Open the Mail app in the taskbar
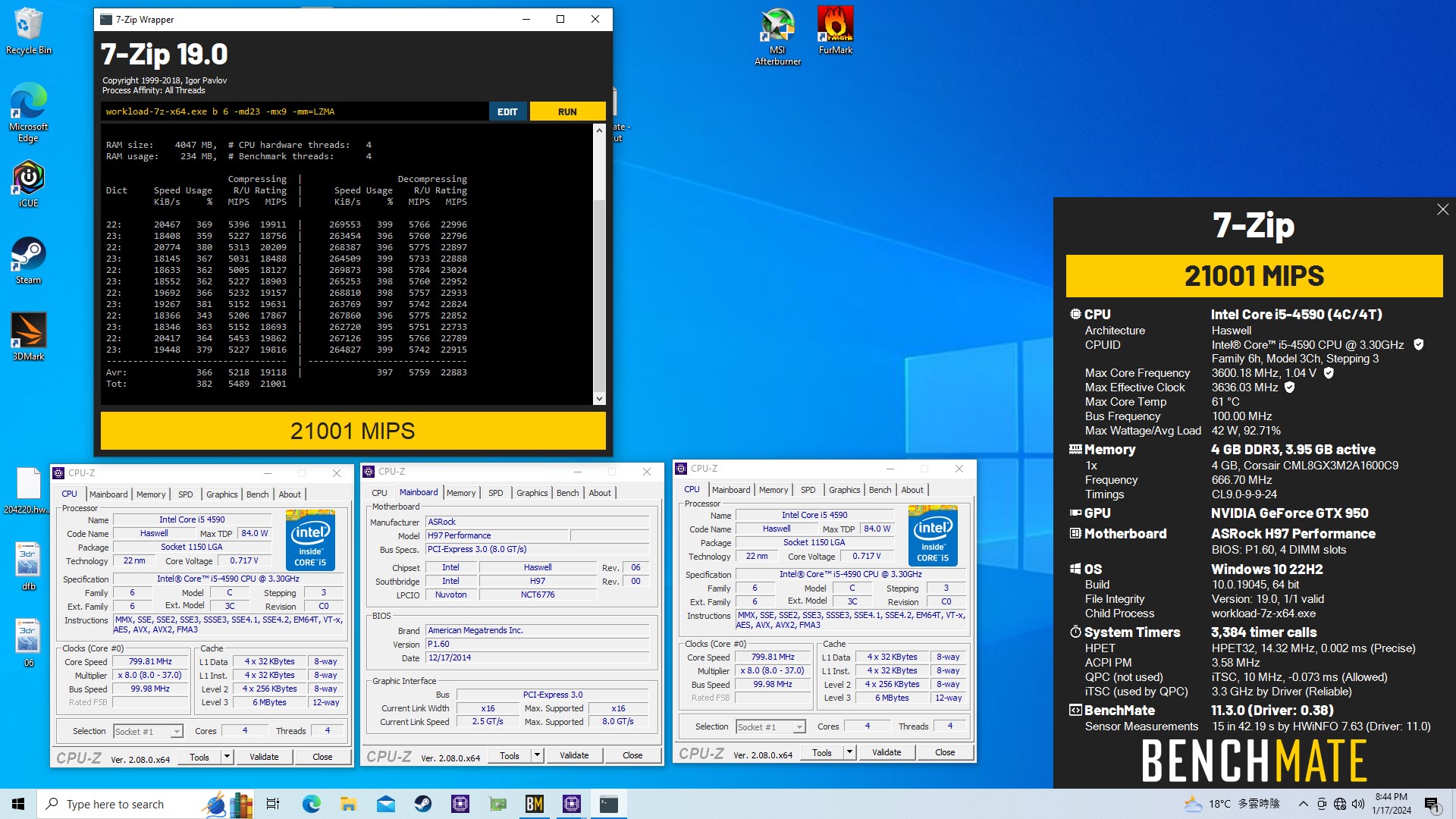 (x=385, y=804)
